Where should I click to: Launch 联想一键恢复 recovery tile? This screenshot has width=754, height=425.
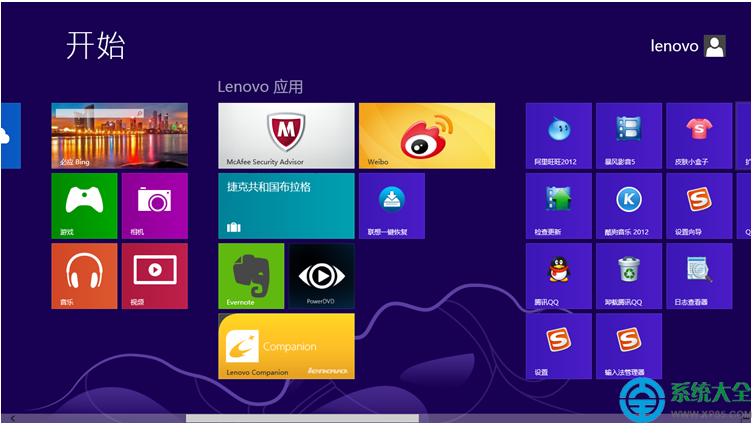[x=392, y=206]
